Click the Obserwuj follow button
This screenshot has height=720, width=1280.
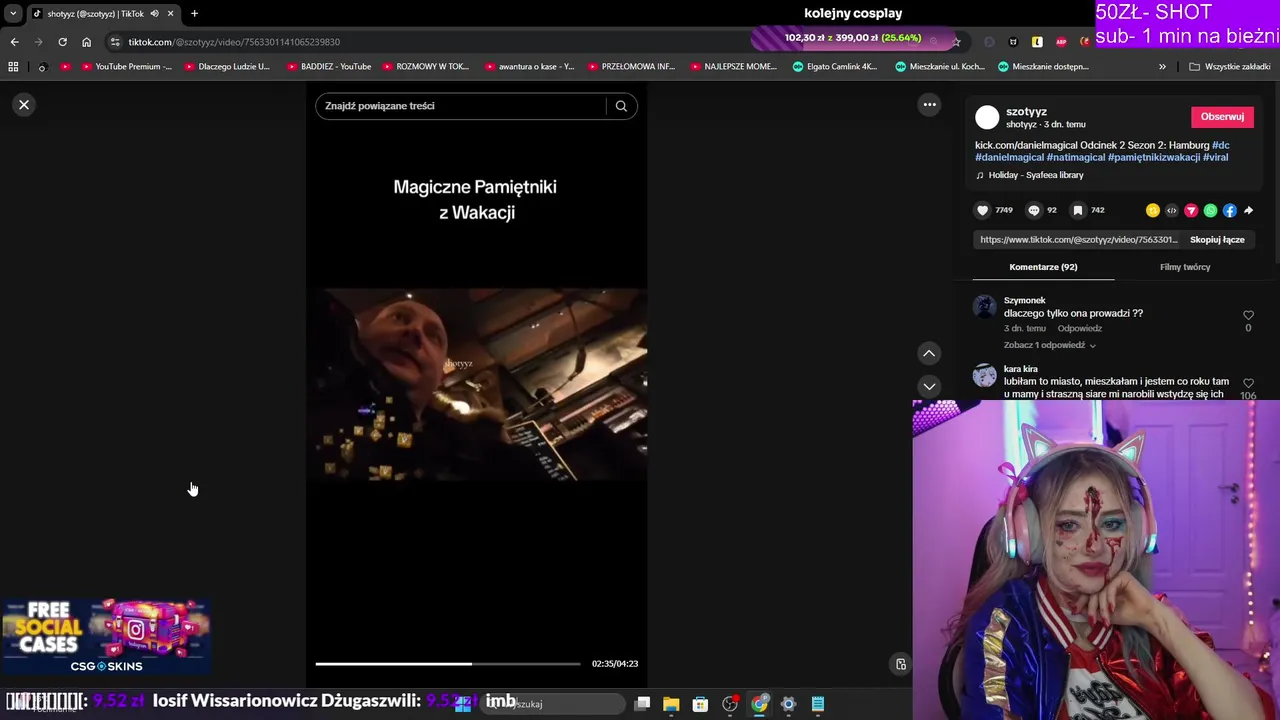[1222, 117]
